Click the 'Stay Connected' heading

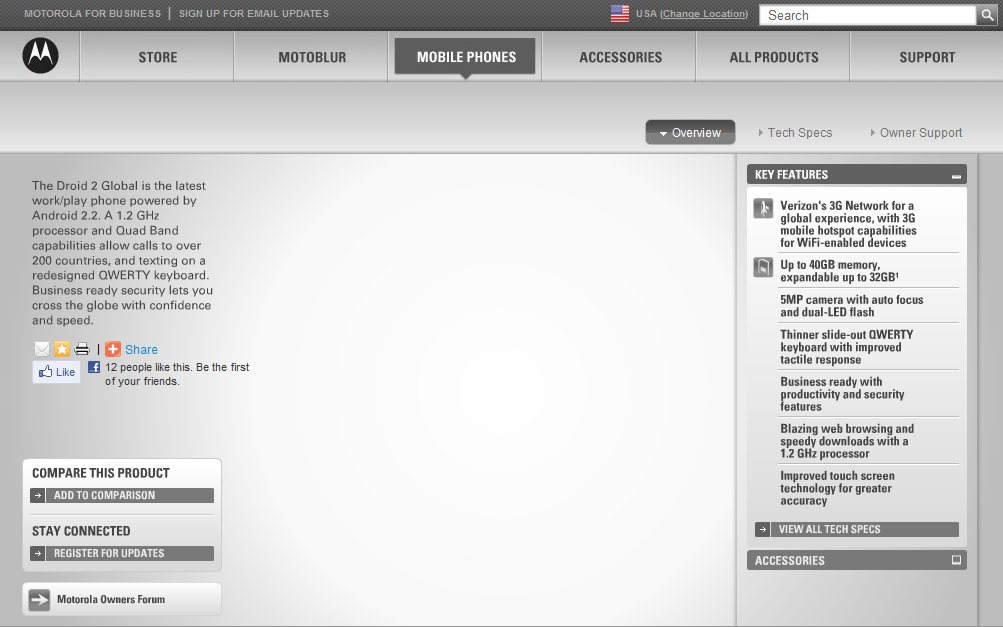[81, 531]
